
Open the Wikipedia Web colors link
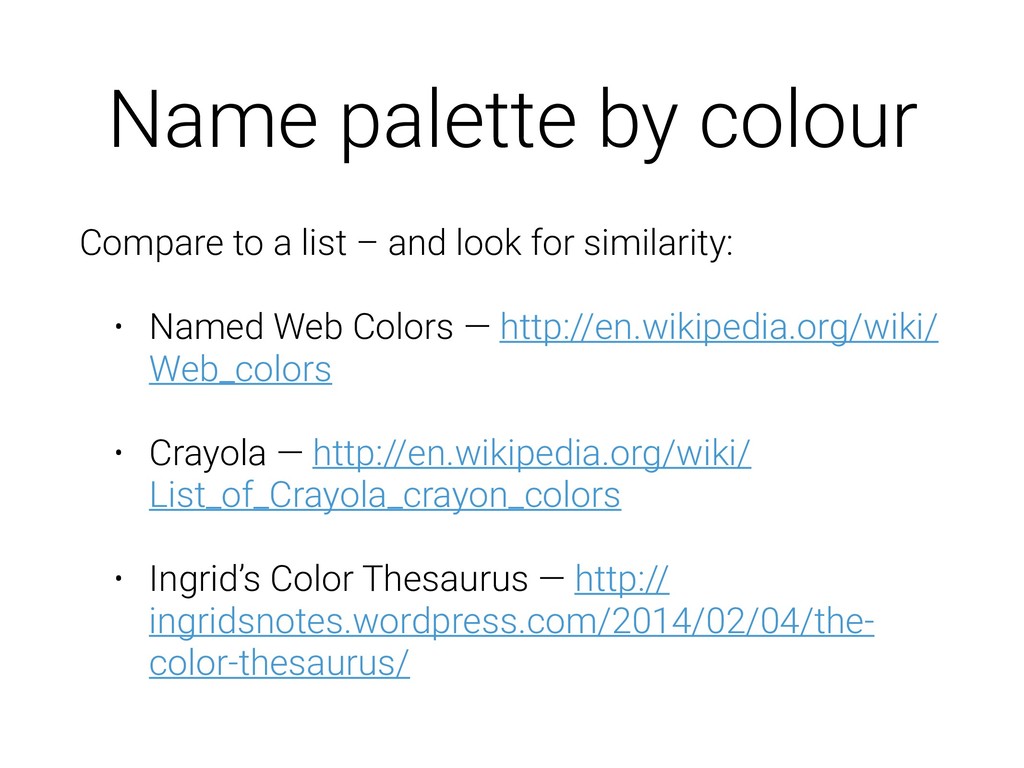(x=718, y=327)
